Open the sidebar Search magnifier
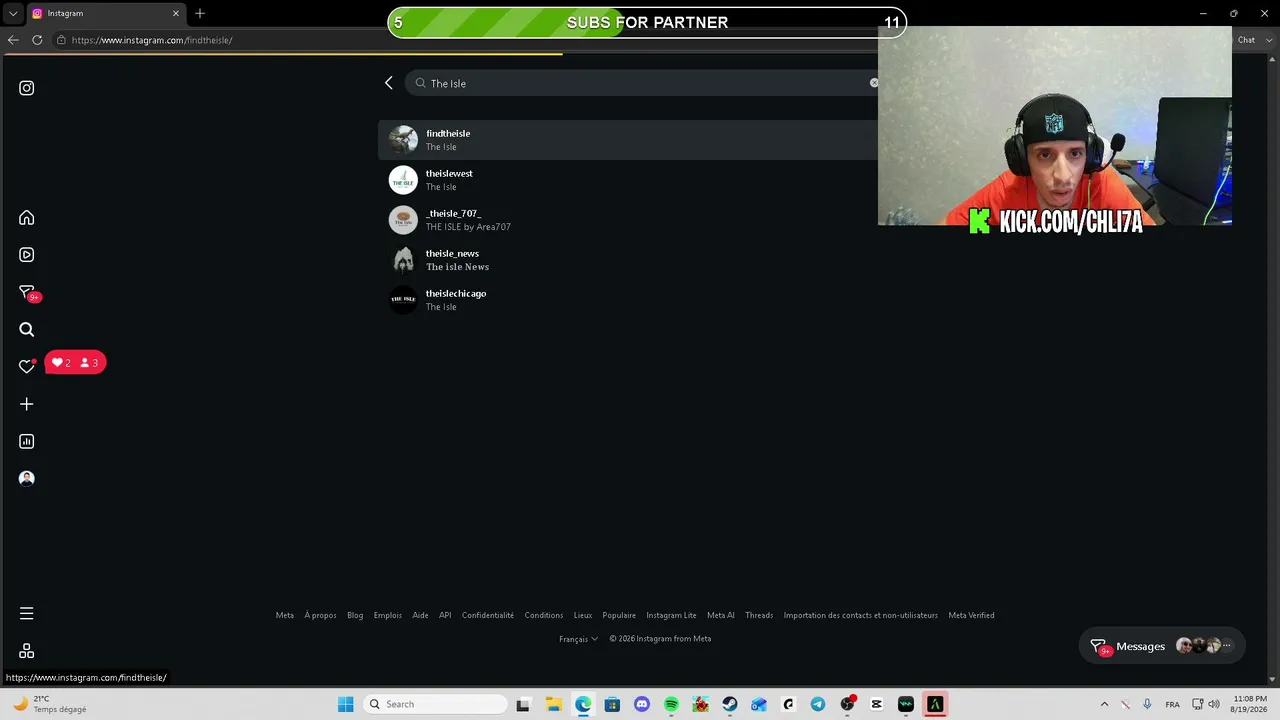The width and height of the screenshot is (1280, 720). [x=27, y=330]
